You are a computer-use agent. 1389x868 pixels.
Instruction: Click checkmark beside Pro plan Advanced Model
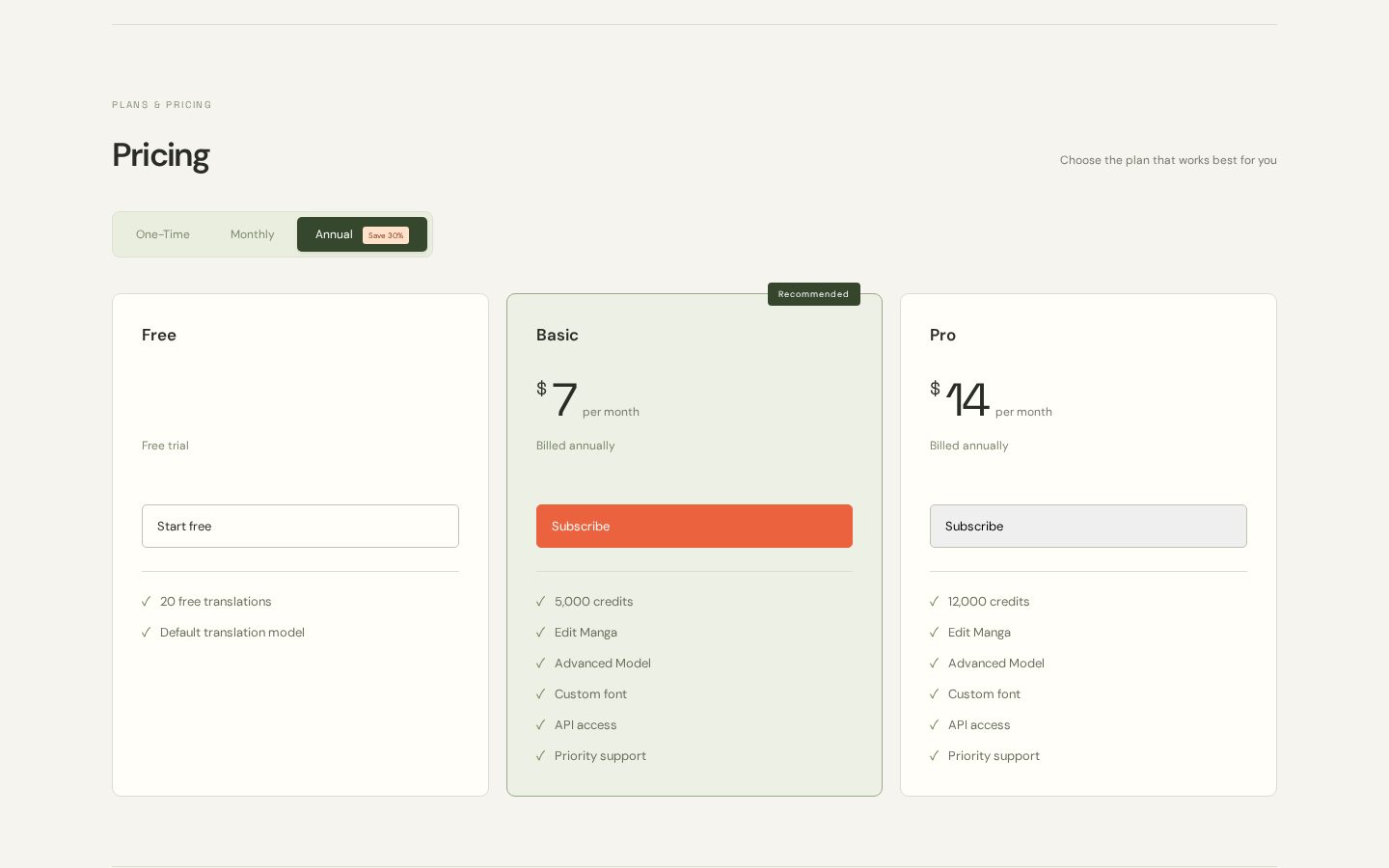pyautogui.click(x=935, y=663)
